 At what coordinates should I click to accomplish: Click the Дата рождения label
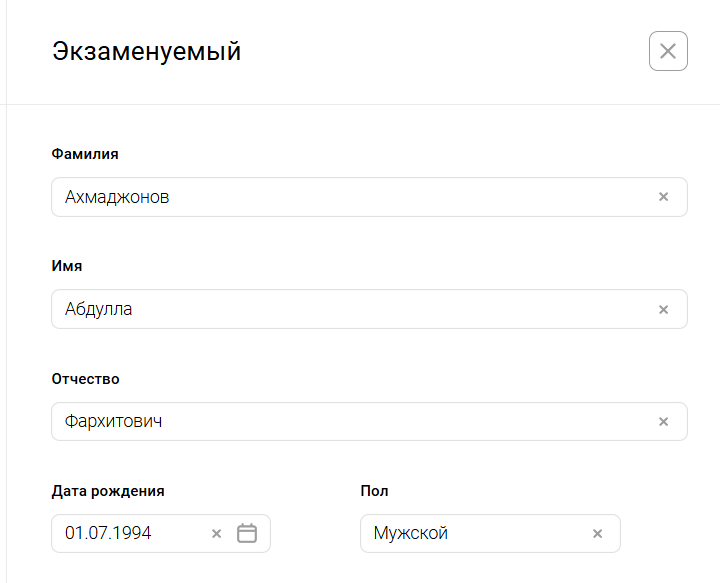click(108, 491)
